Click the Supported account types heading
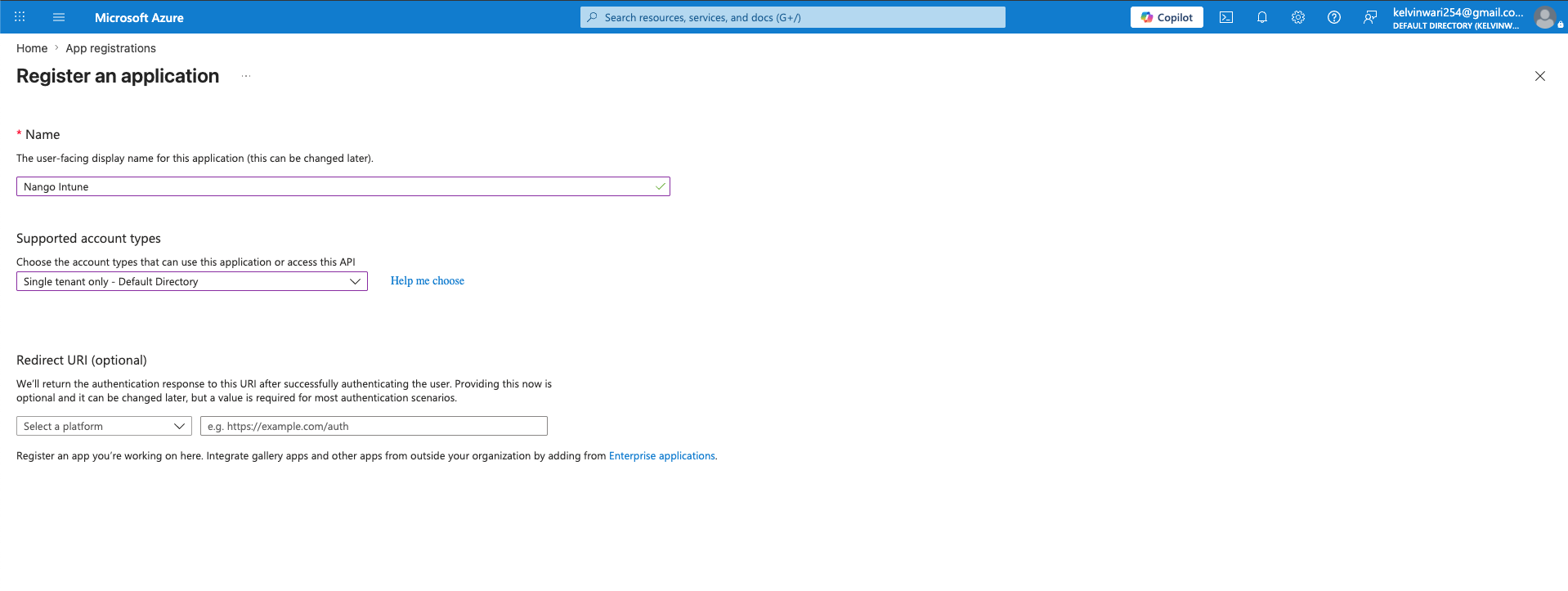Viewport: 1568px width, 591px height. pyautogui.click(x=88, y=238)
